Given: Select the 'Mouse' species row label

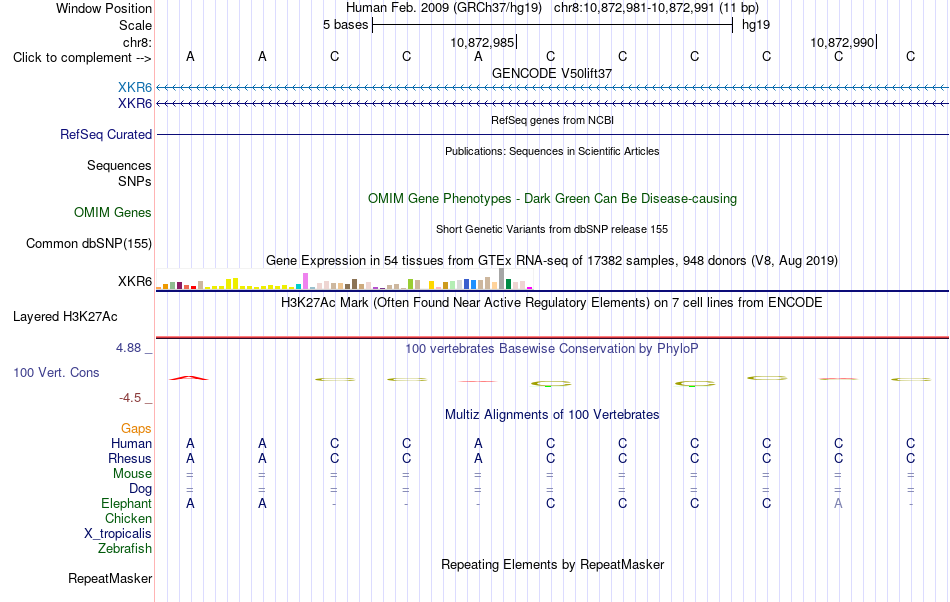Looking at the screenshot, I should tap(132, 474).
